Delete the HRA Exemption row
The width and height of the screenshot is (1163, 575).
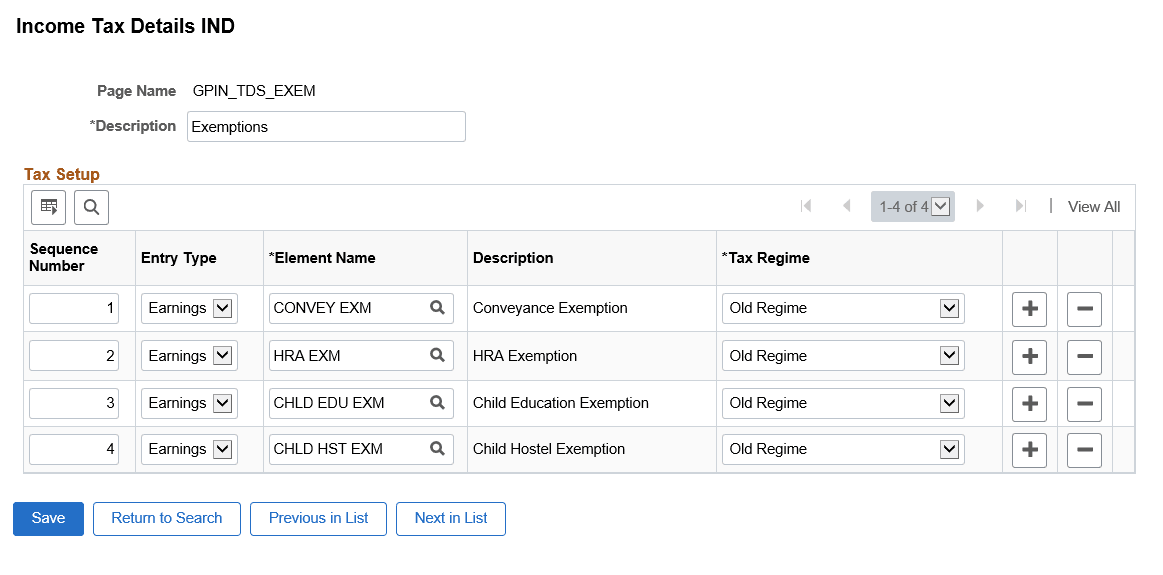(1084, 356)
